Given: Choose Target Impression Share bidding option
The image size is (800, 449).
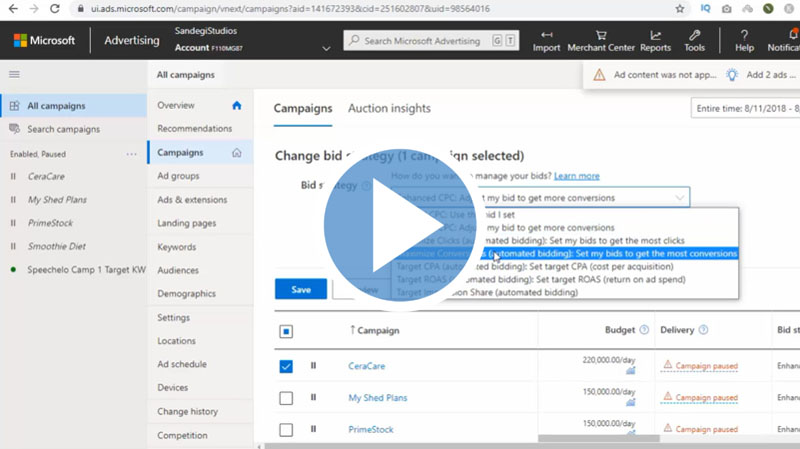Looking at the screenshot, I should pos(565,292).
